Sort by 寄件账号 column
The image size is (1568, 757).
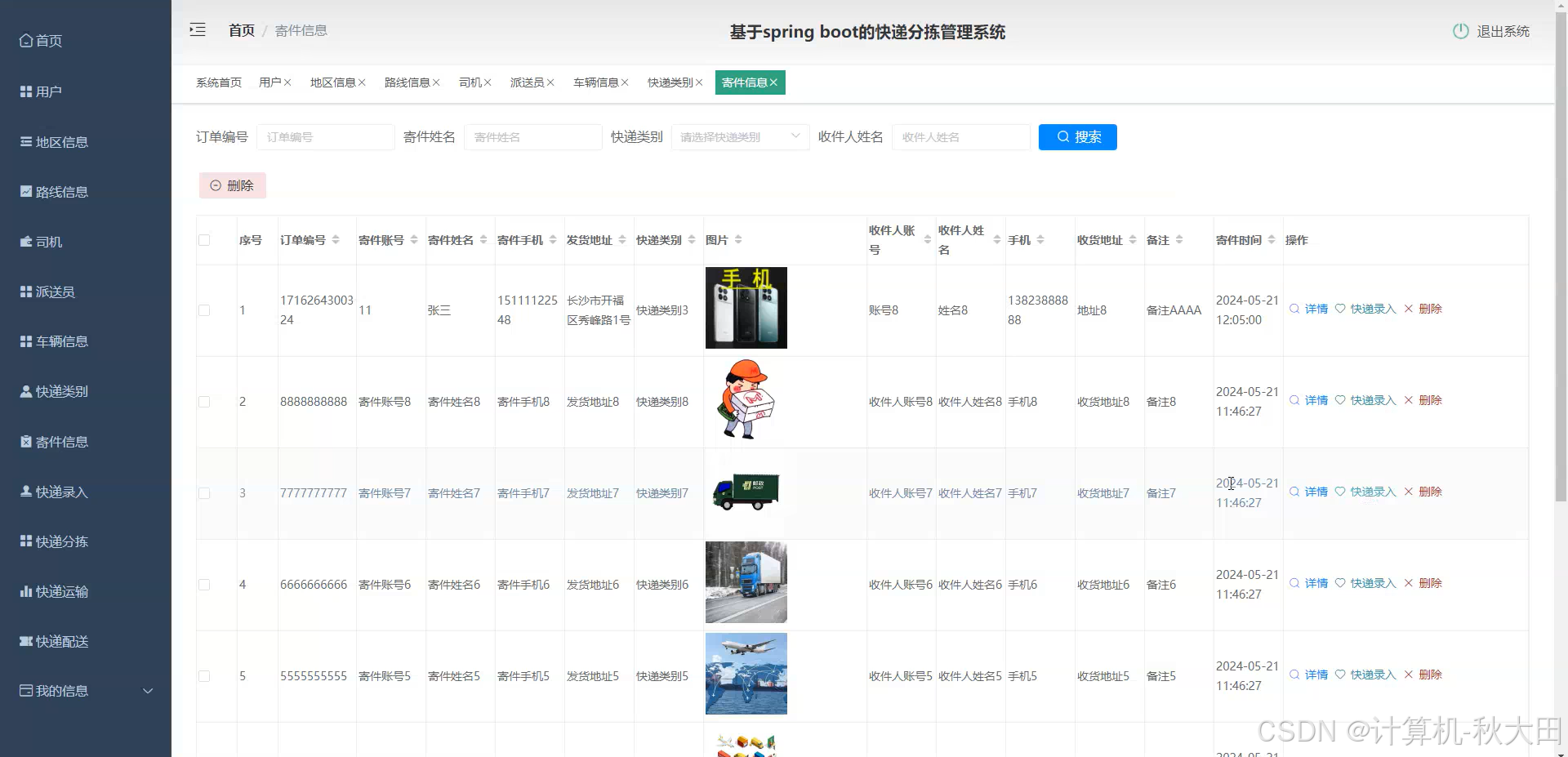[x=414, y=240]
